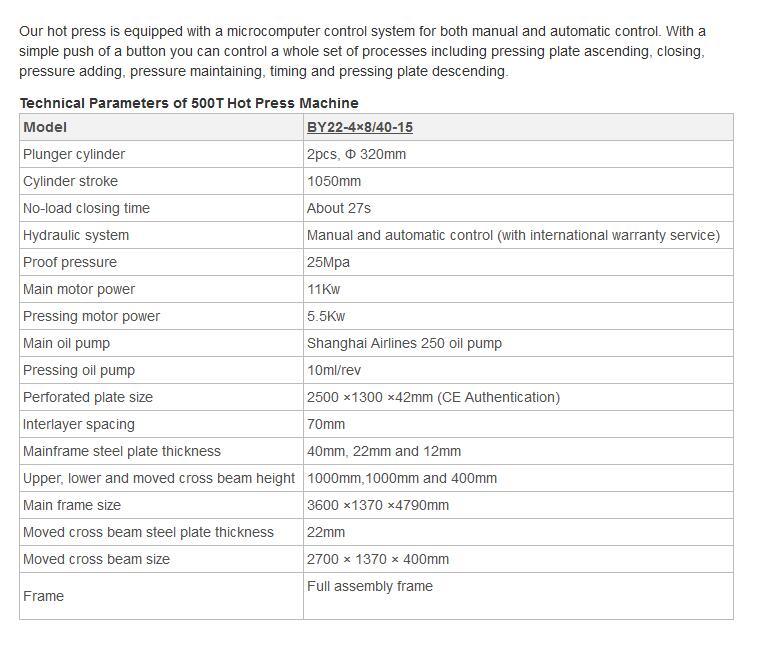The width and height of the screenshot is (766, 646).
Task: Click the '5.5Kw' pressing motor power value
Action: click(x=326, y=316)
